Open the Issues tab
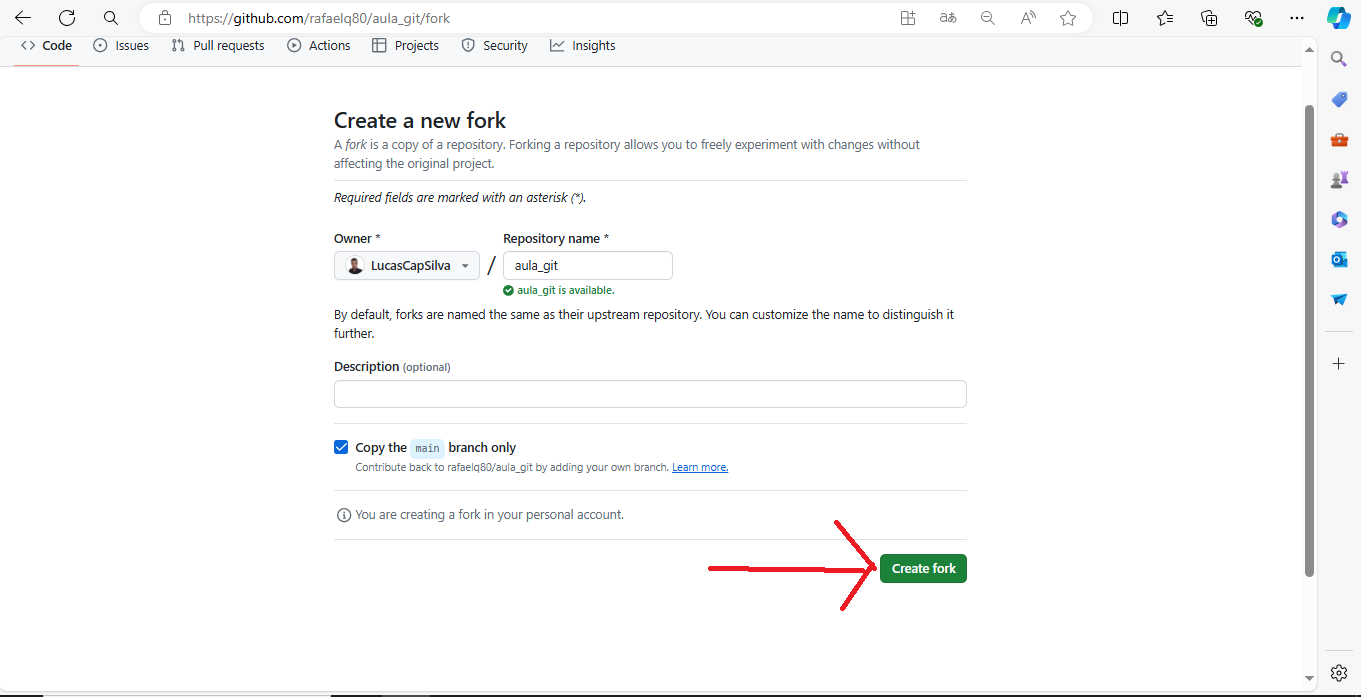Screen dimensions: 1361x697 (x=121, y=45)
